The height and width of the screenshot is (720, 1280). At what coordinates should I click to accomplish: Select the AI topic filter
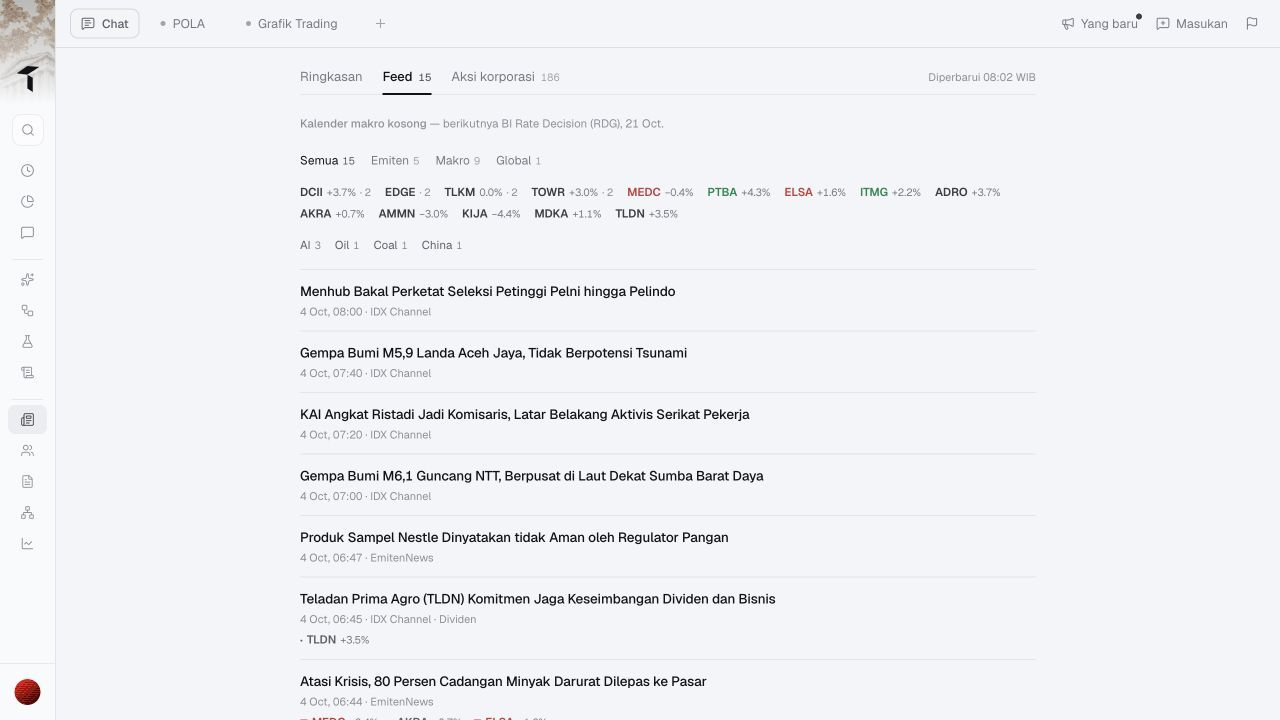pyautogui.click(x=310, y=245)
